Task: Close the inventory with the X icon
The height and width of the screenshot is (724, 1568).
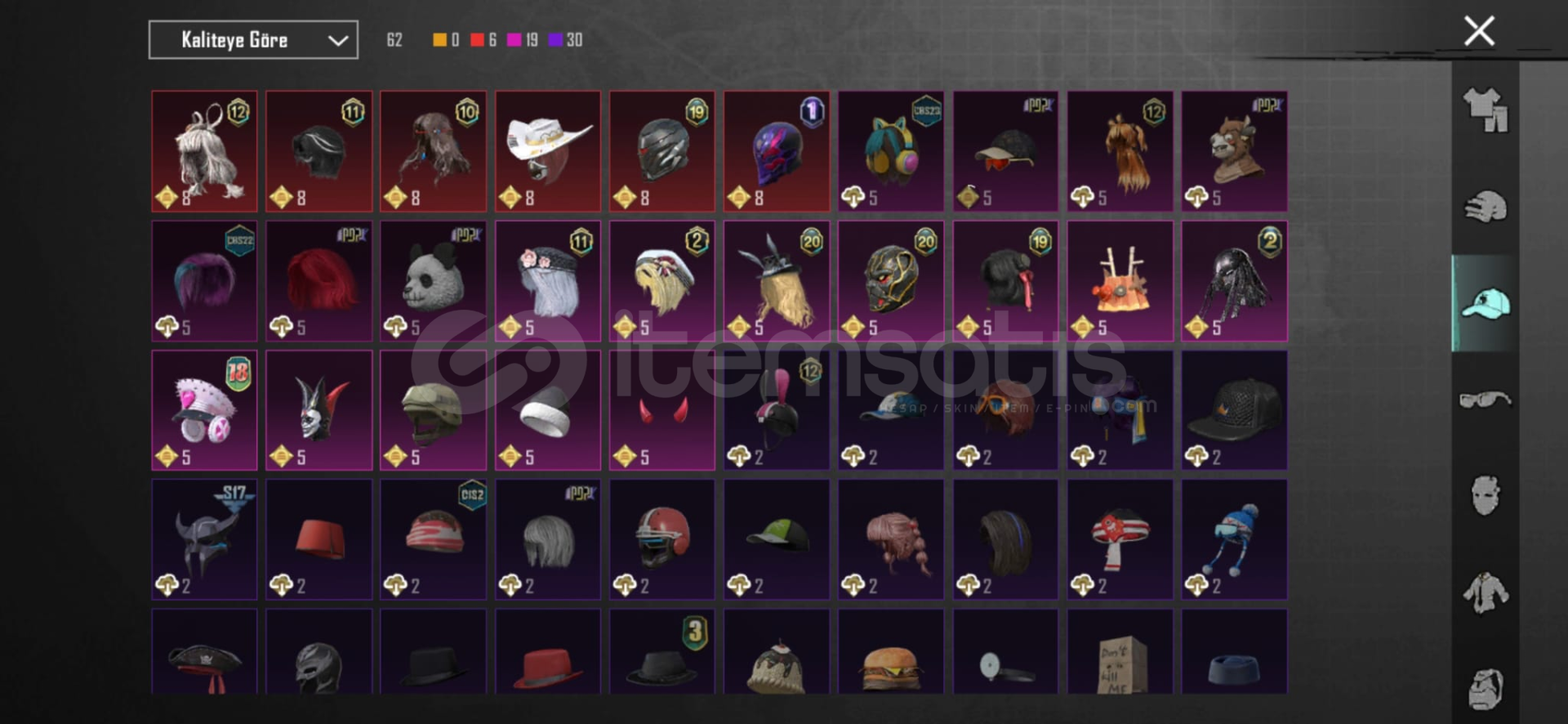Action: tap(1479, 31)
